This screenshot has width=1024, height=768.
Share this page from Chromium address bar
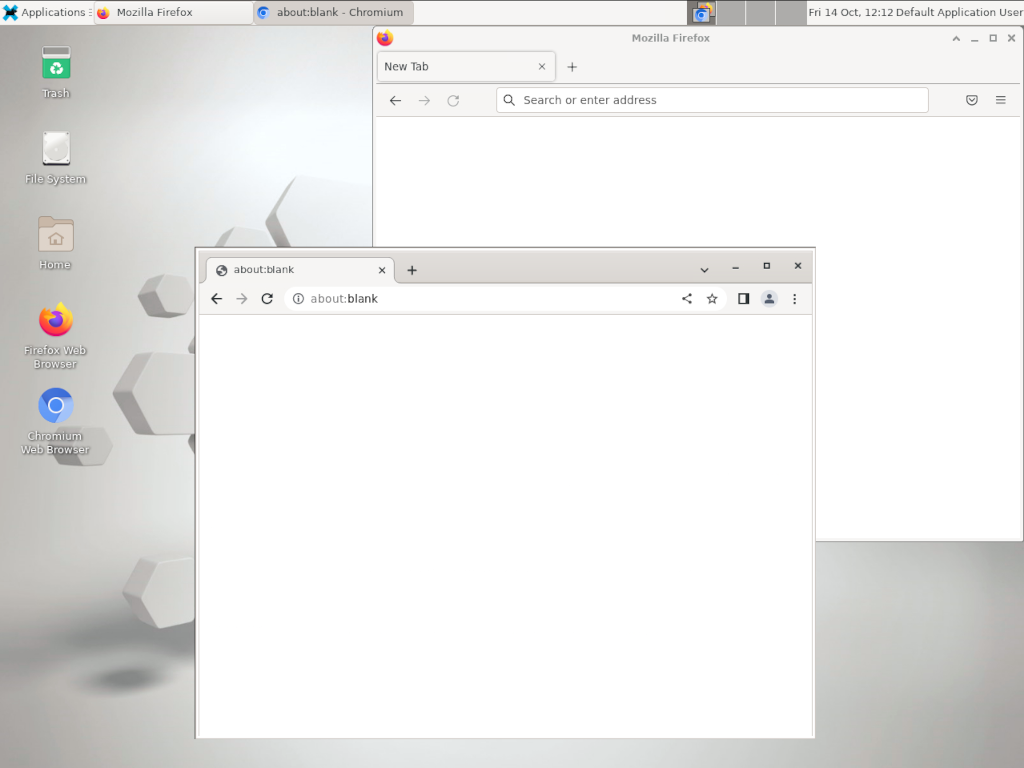tap(687, 298)
